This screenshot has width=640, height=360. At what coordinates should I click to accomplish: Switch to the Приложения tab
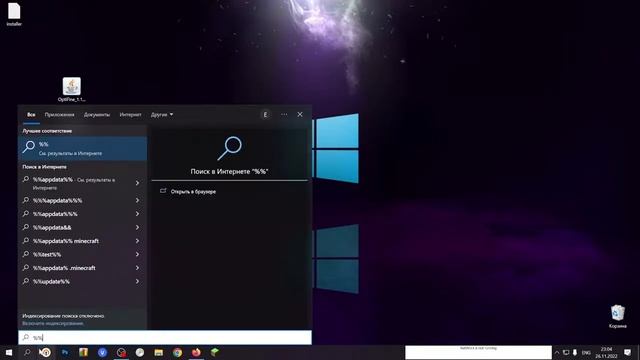(x=60, y=115)
